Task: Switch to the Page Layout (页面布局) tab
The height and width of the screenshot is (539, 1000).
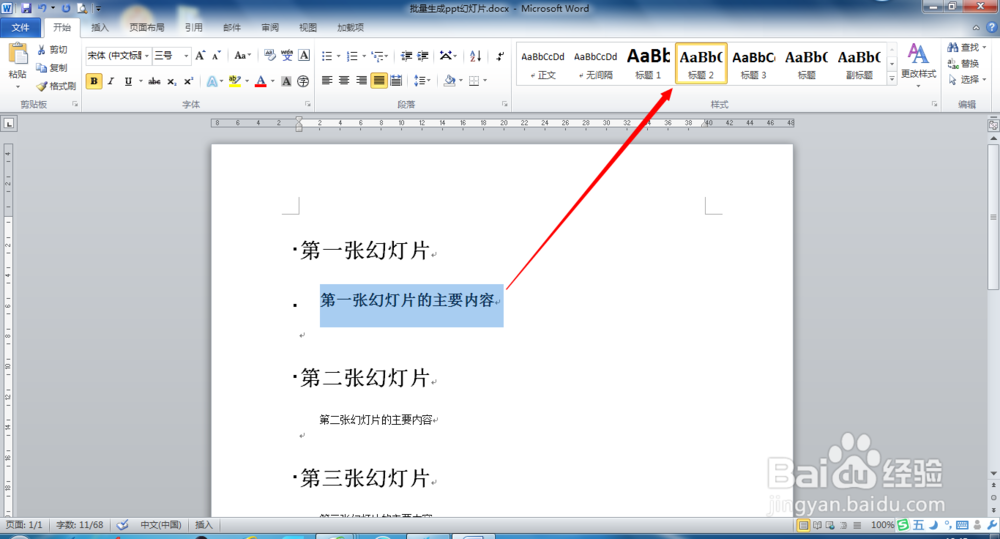Action: point(147,27)
